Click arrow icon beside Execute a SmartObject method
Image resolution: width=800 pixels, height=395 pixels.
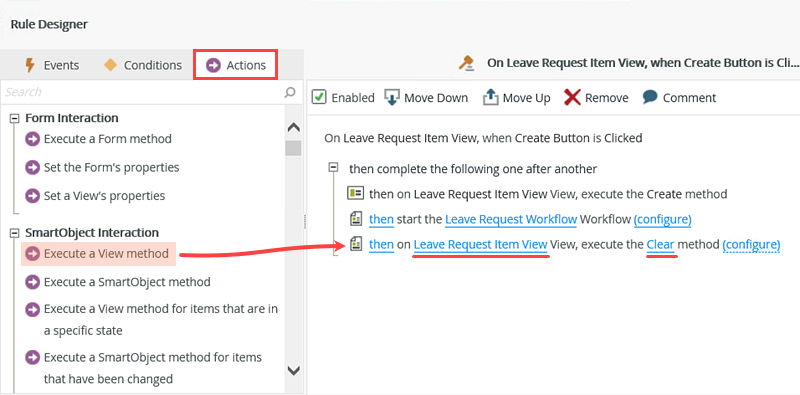pos(33,282)
